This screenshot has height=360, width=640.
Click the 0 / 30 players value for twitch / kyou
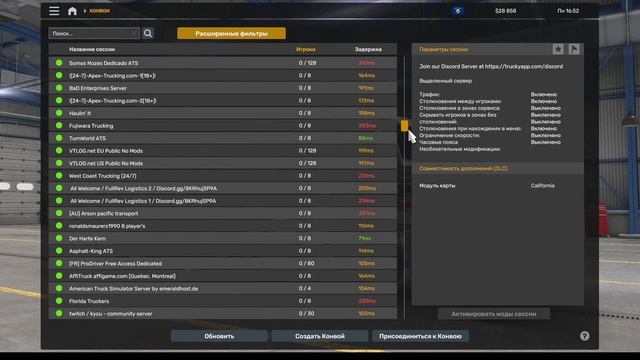(306, 313)
